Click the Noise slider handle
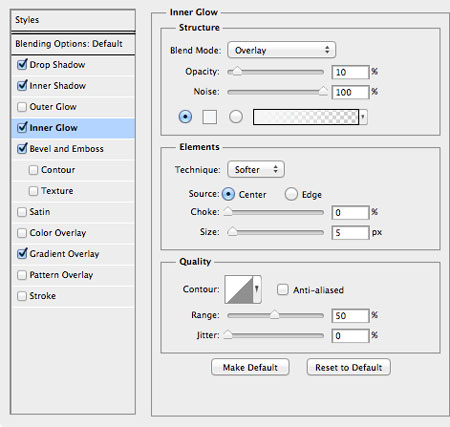 click(x=323, y=91)
